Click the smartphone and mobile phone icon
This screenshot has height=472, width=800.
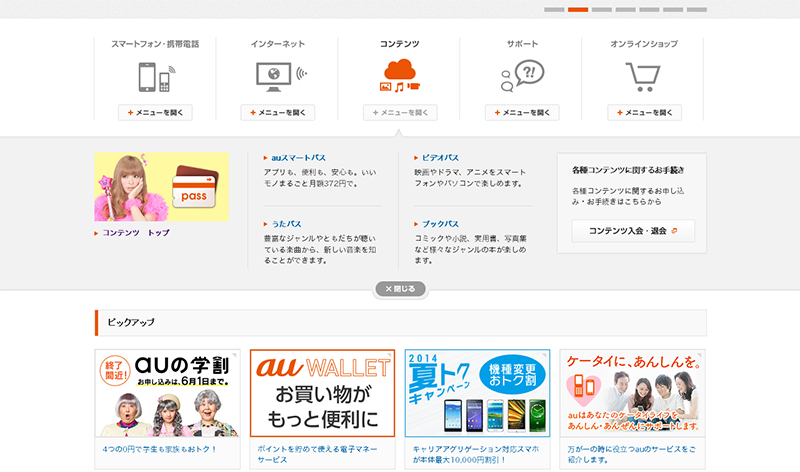[157, 77]
